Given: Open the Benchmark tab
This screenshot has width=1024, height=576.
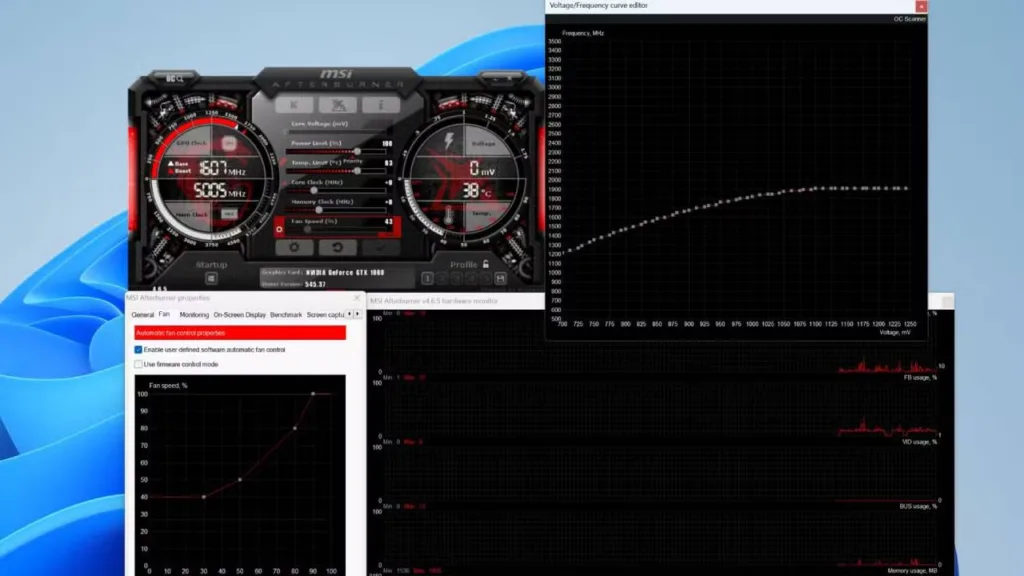Looking at the screenshot, I should click(x=286, y=315).
